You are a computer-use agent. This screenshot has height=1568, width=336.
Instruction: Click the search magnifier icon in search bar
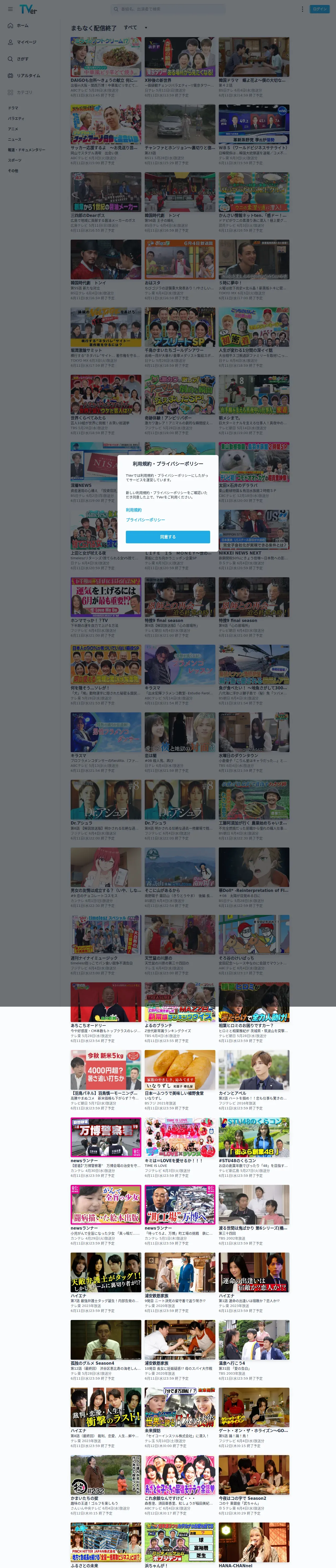point(116,9)
